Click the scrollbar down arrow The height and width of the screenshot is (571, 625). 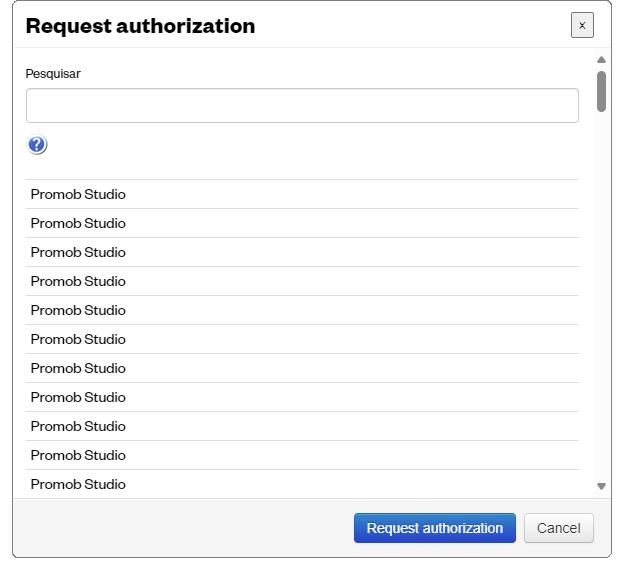(x=601, y=486)
